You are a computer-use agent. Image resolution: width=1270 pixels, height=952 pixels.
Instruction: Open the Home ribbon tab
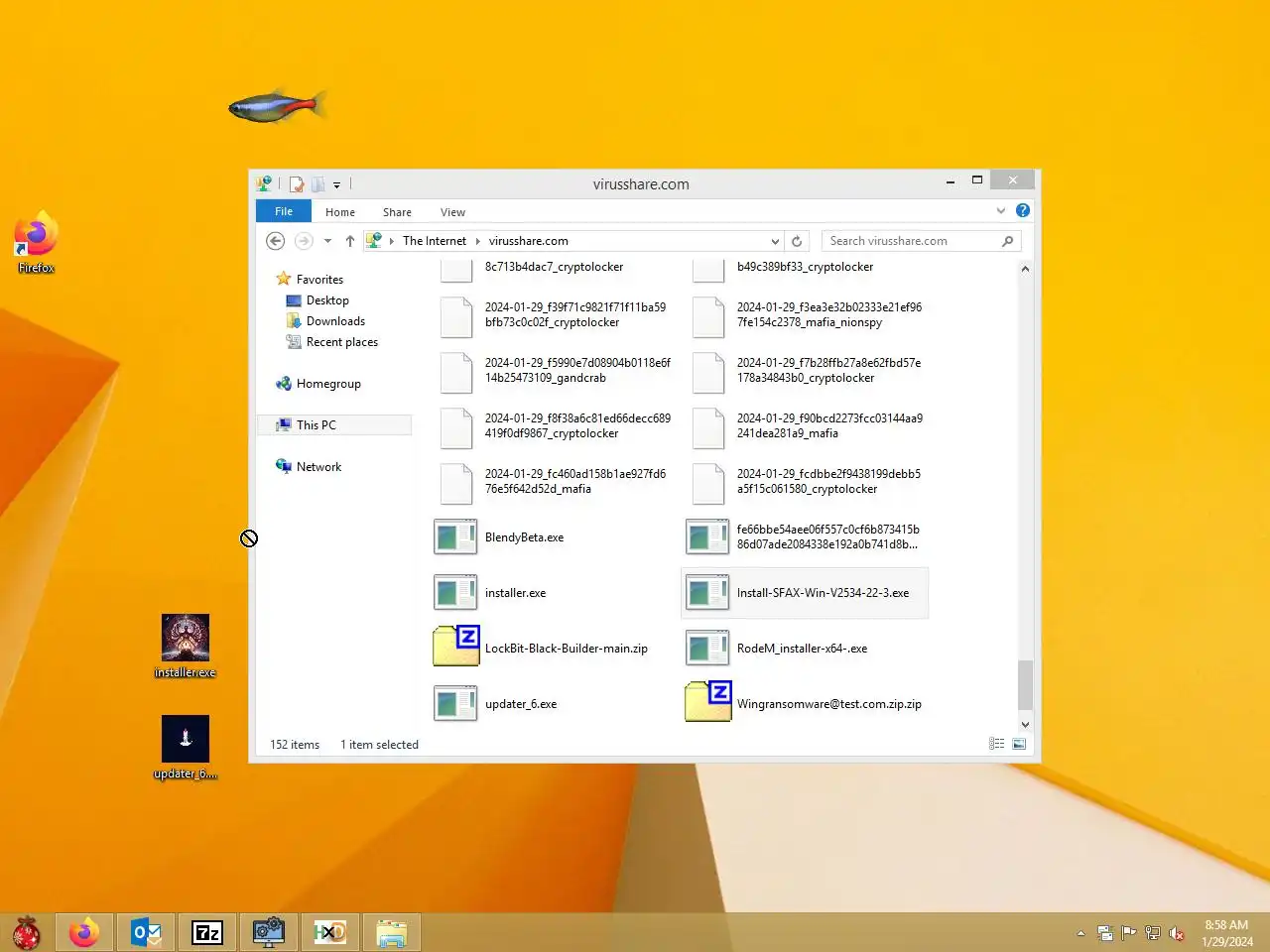pyautogui.click(x=340, y=212)
